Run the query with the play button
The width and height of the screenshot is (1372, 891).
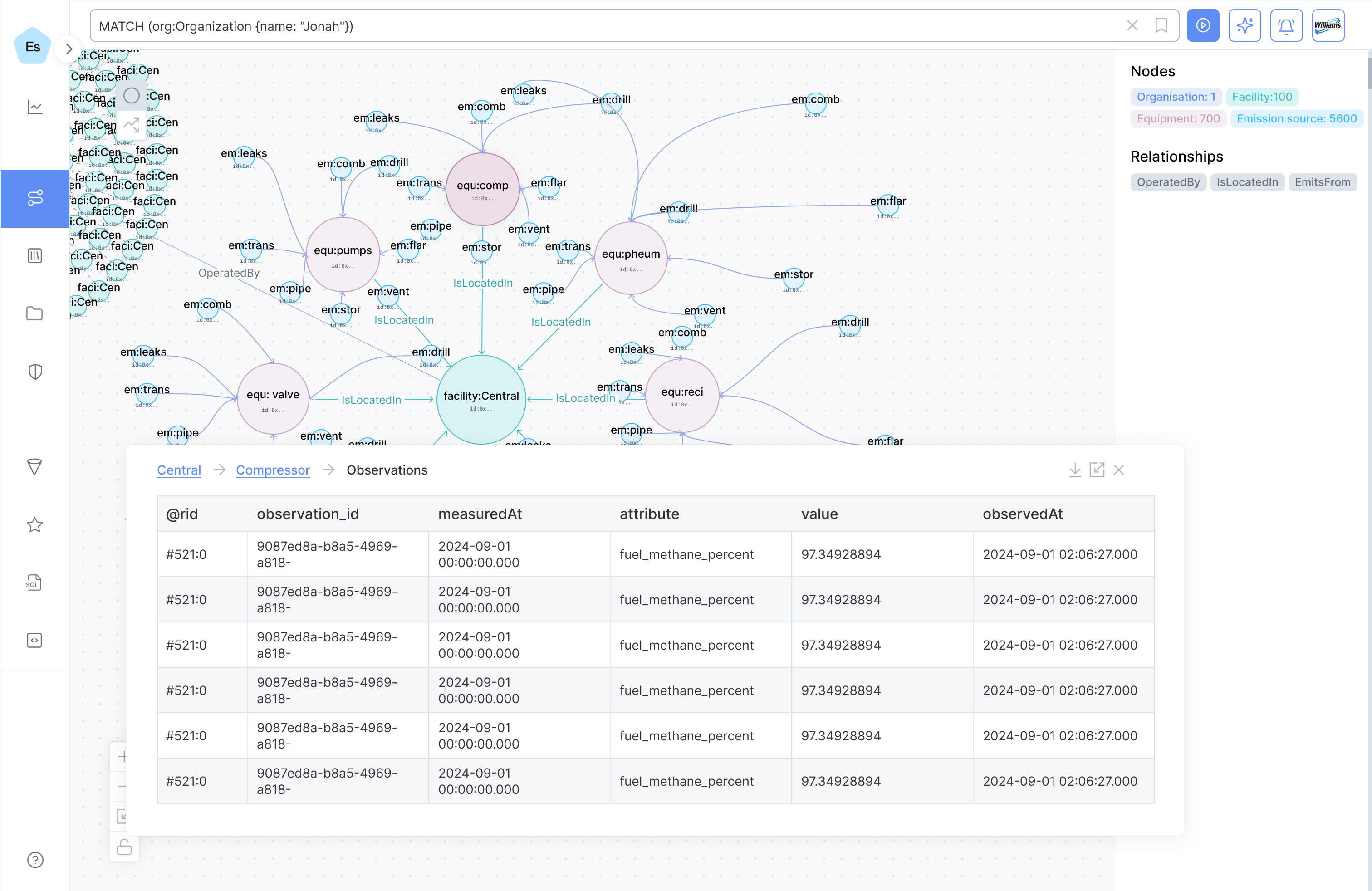click(x=1204, y=25)
